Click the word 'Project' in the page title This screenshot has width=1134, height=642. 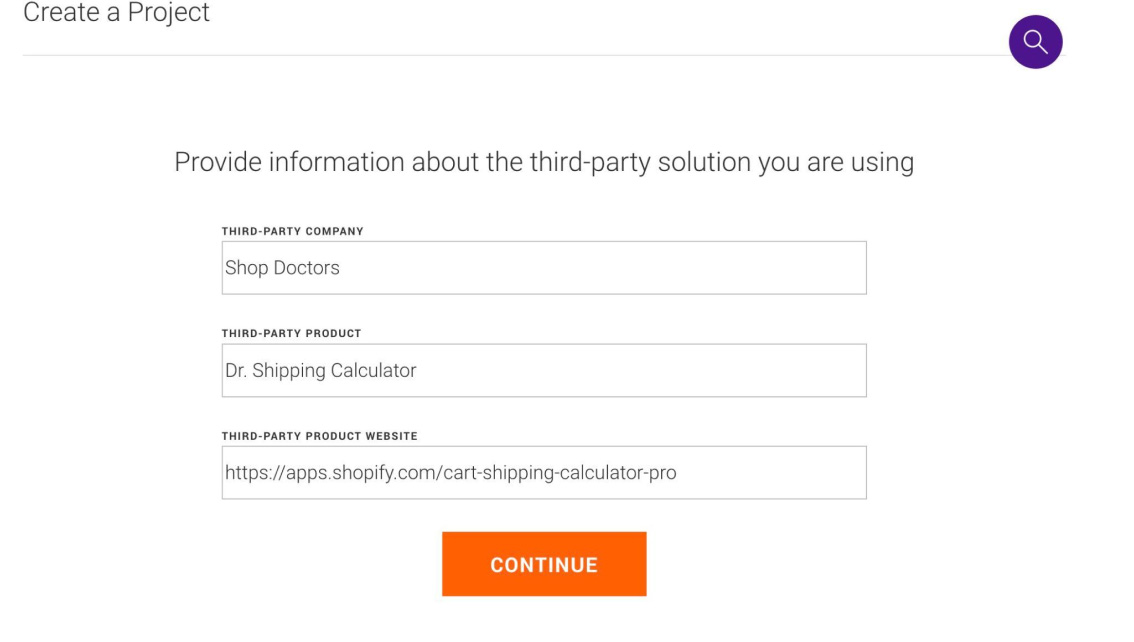(x=169, y=12)
